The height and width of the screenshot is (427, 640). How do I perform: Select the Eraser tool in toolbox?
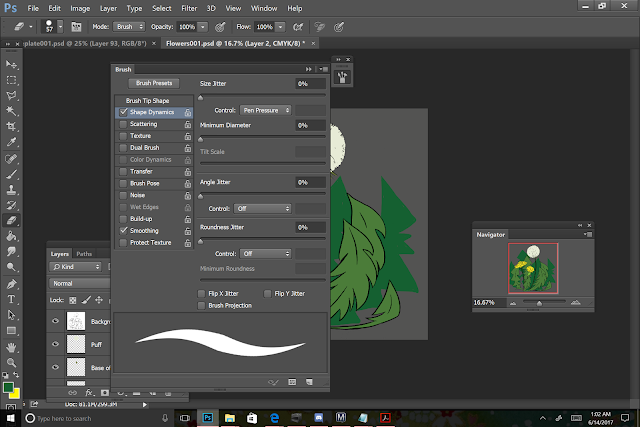click(11, 220)
